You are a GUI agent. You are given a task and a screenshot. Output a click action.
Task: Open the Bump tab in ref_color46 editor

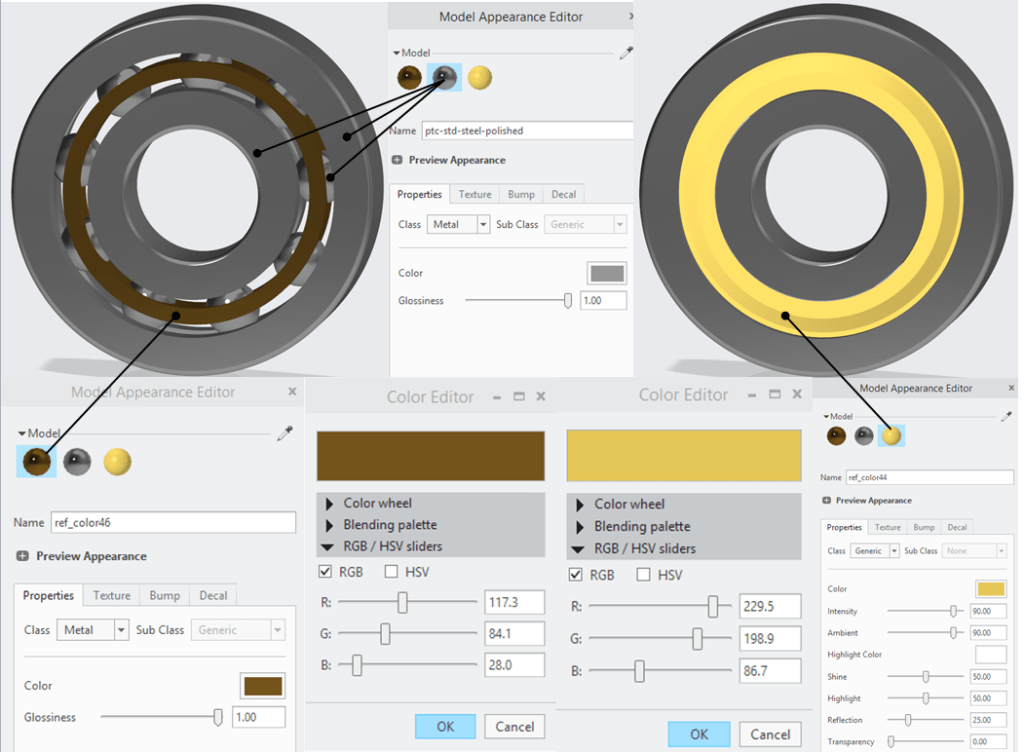tap(164, 596)
